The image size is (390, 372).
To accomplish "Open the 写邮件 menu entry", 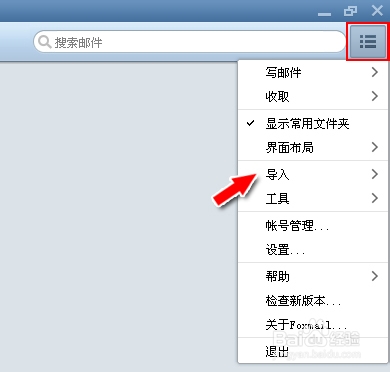I will point(313,72).
